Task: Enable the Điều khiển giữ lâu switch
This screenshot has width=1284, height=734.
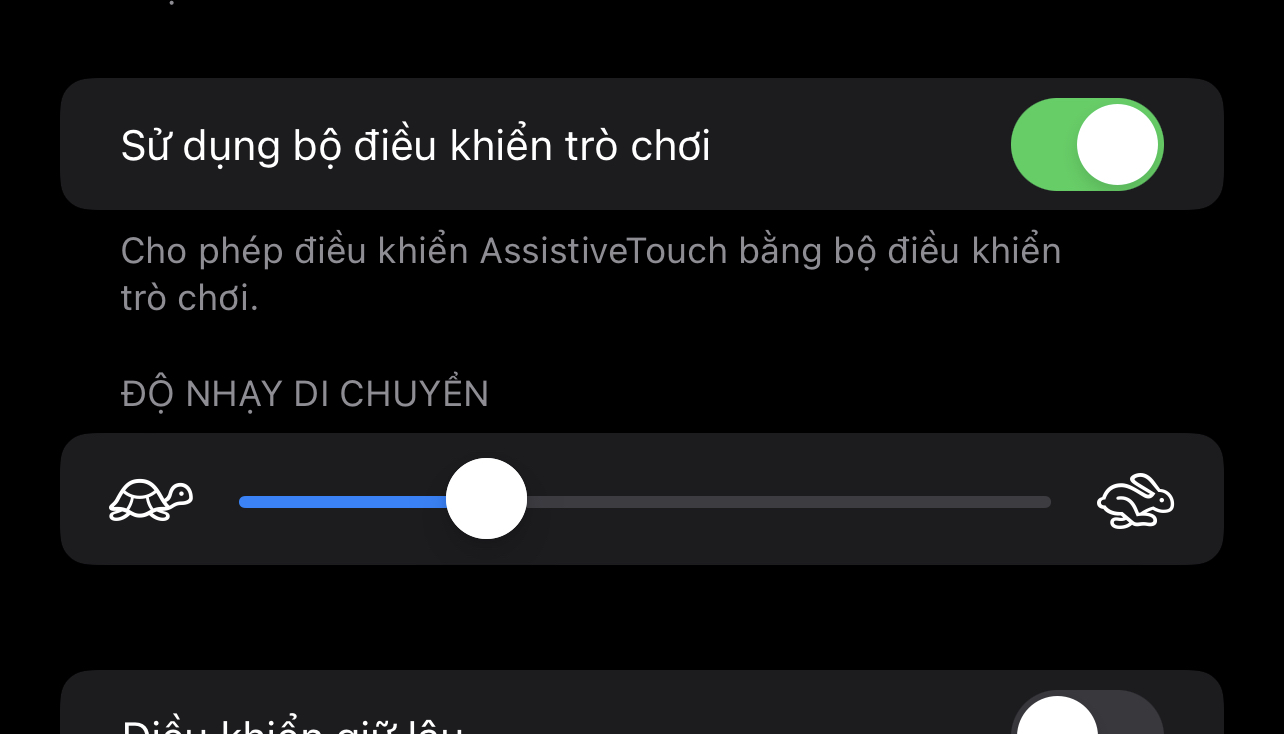Action: (x=1087, y=713)
